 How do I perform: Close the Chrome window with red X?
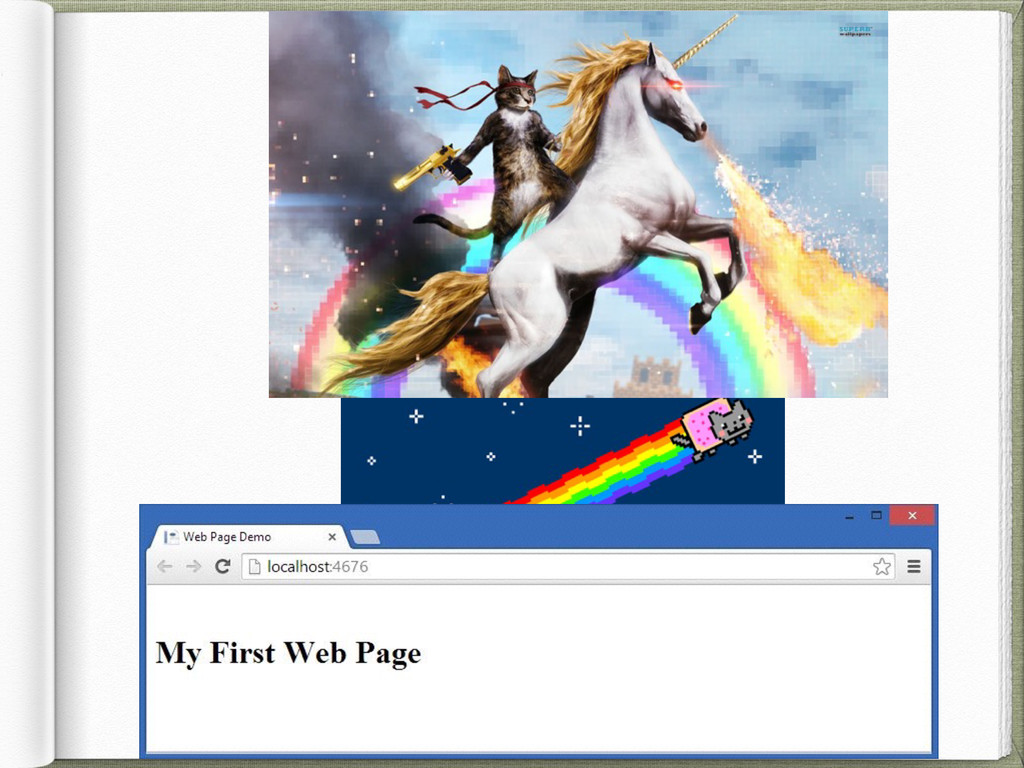pyautogui.click(x=912, y=515)
